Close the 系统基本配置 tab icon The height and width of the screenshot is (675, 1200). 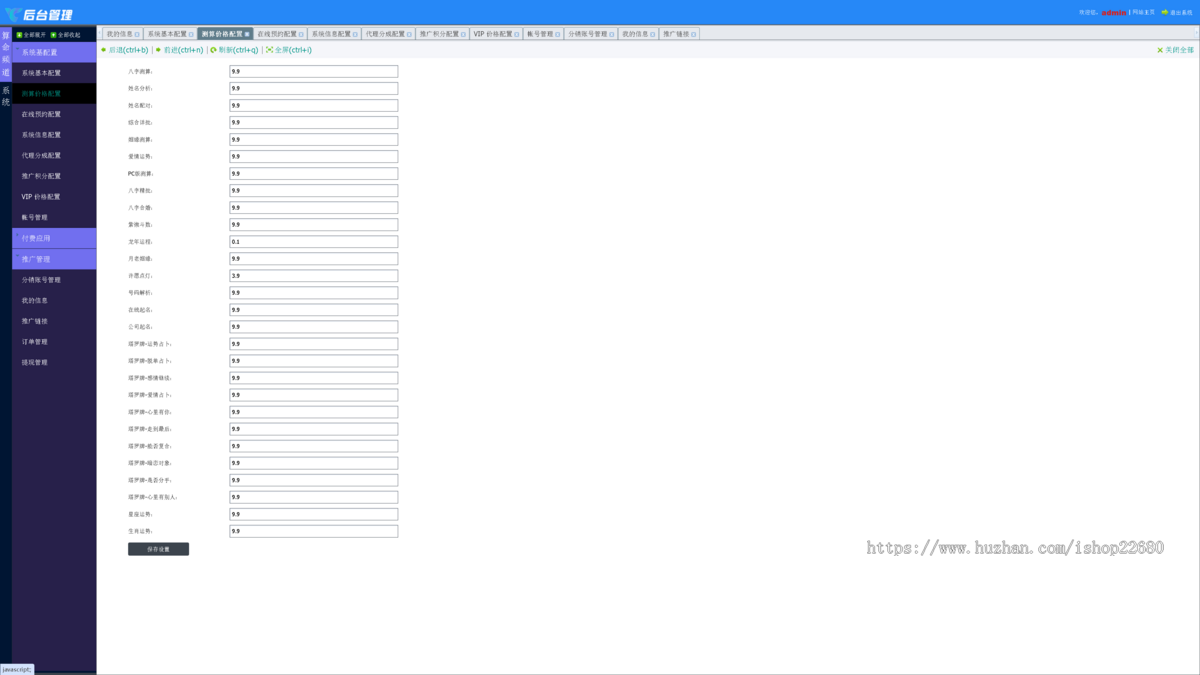(x=191, y=34)
